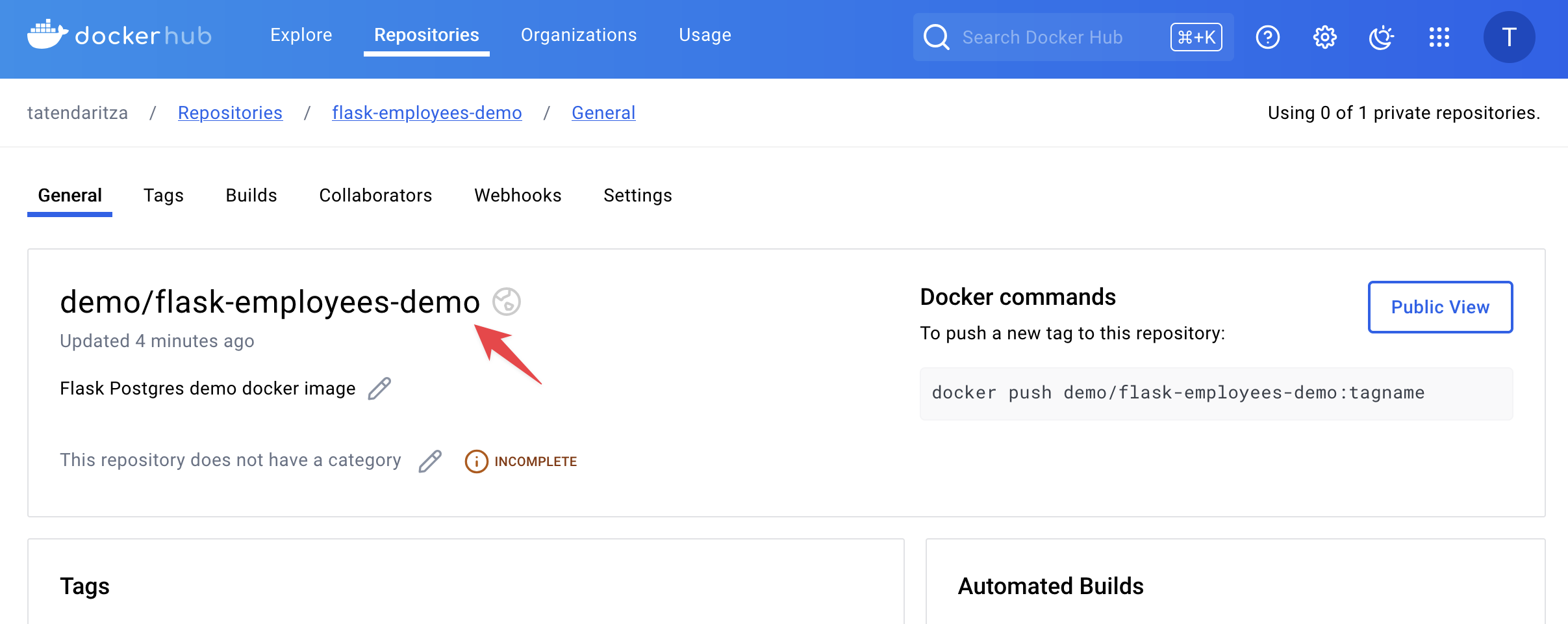Open Organizations in top navigation
This screenshot has width=1568, height=624.
point(579,35)
